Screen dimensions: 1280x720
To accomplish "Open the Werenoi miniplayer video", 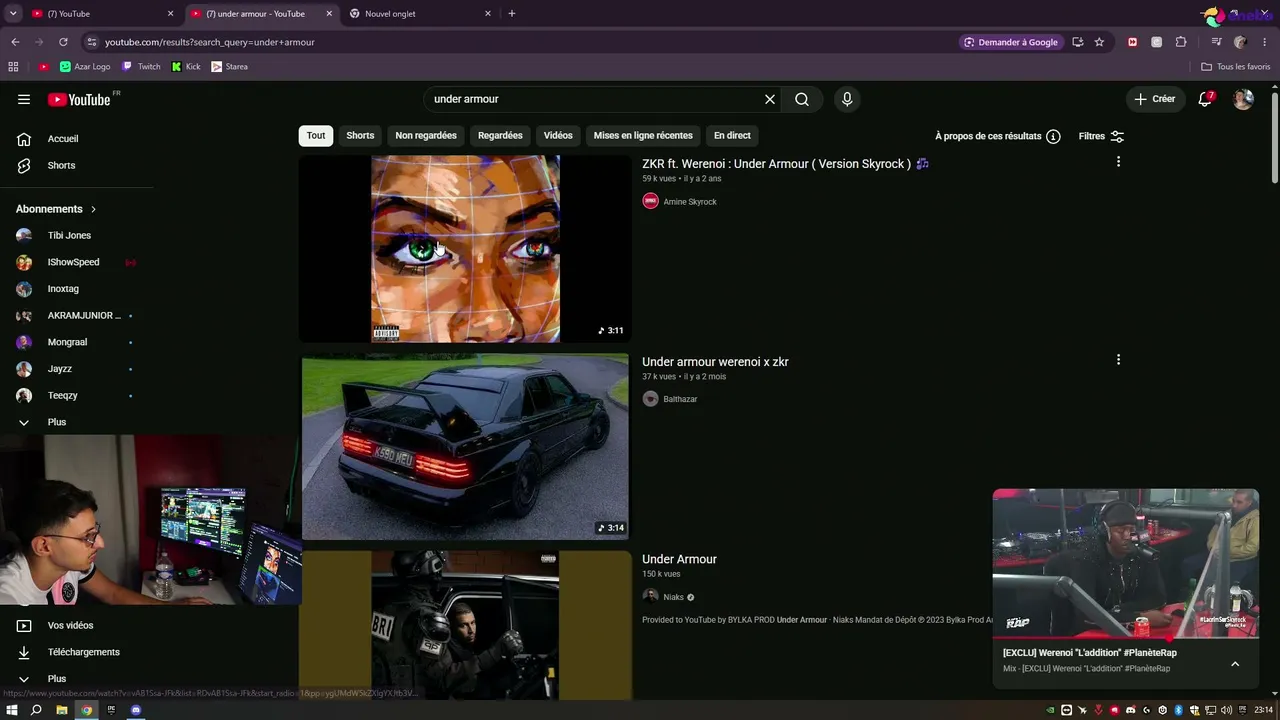I will click(x=1126, y=563).
